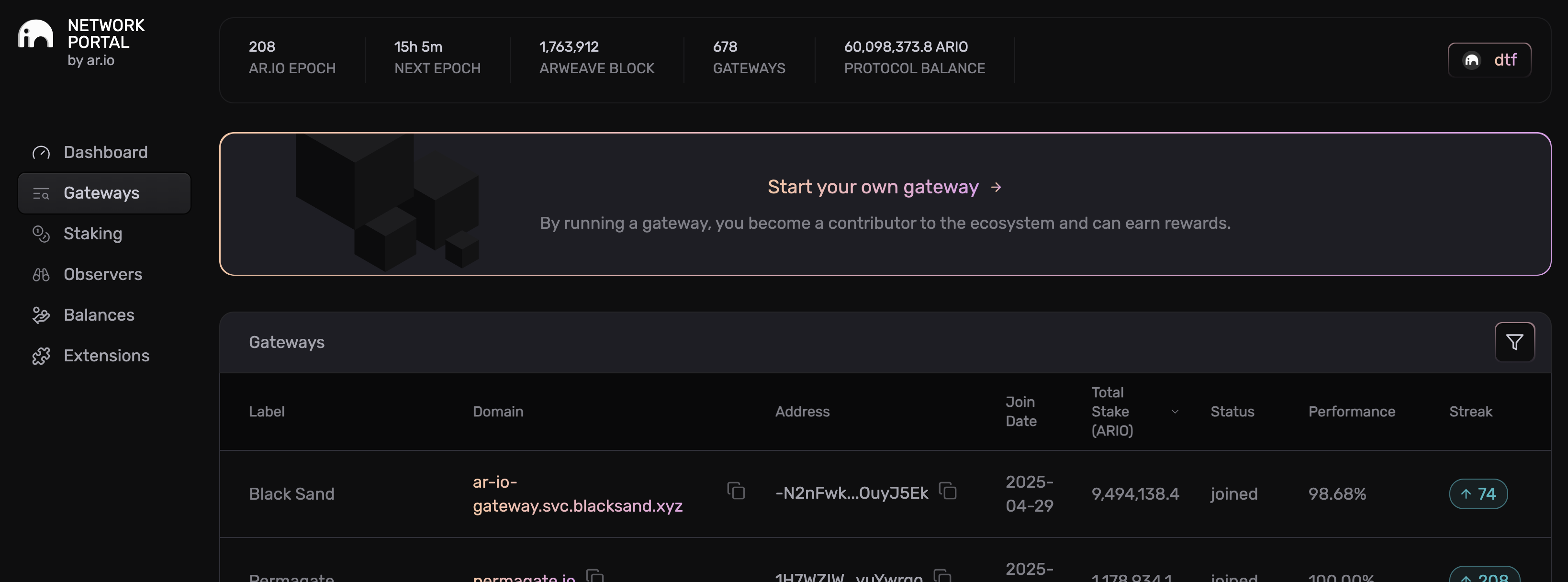Toggle sort arrow on Total Stake column
1568x582 pixels.
[x=1175, y=412]
